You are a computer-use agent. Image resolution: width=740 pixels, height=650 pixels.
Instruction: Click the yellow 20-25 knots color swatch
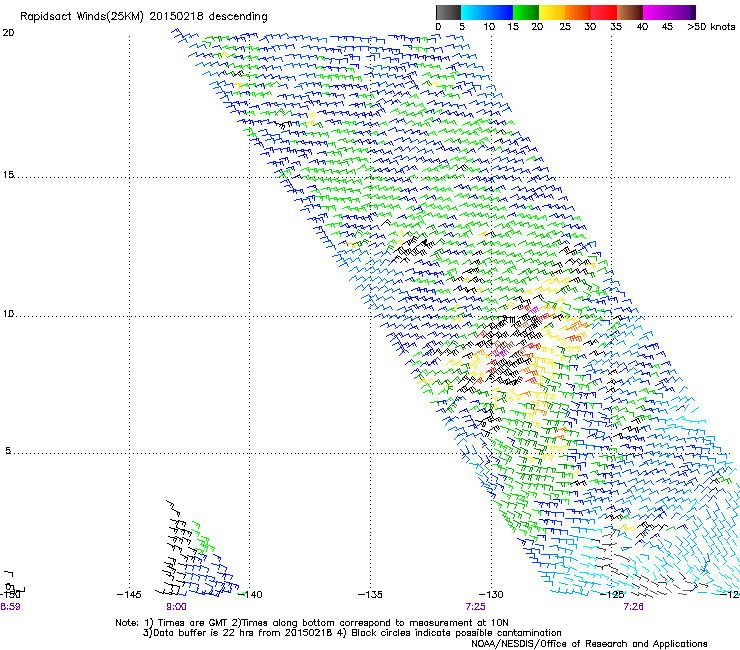point(552,12)
